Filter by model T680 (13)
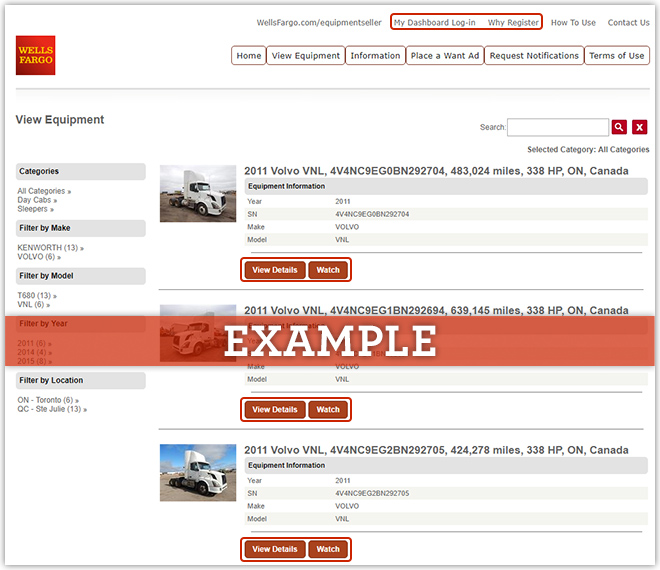Image resolution: width=660 pixels, height=570 pixels. click(x=37, y=296)
